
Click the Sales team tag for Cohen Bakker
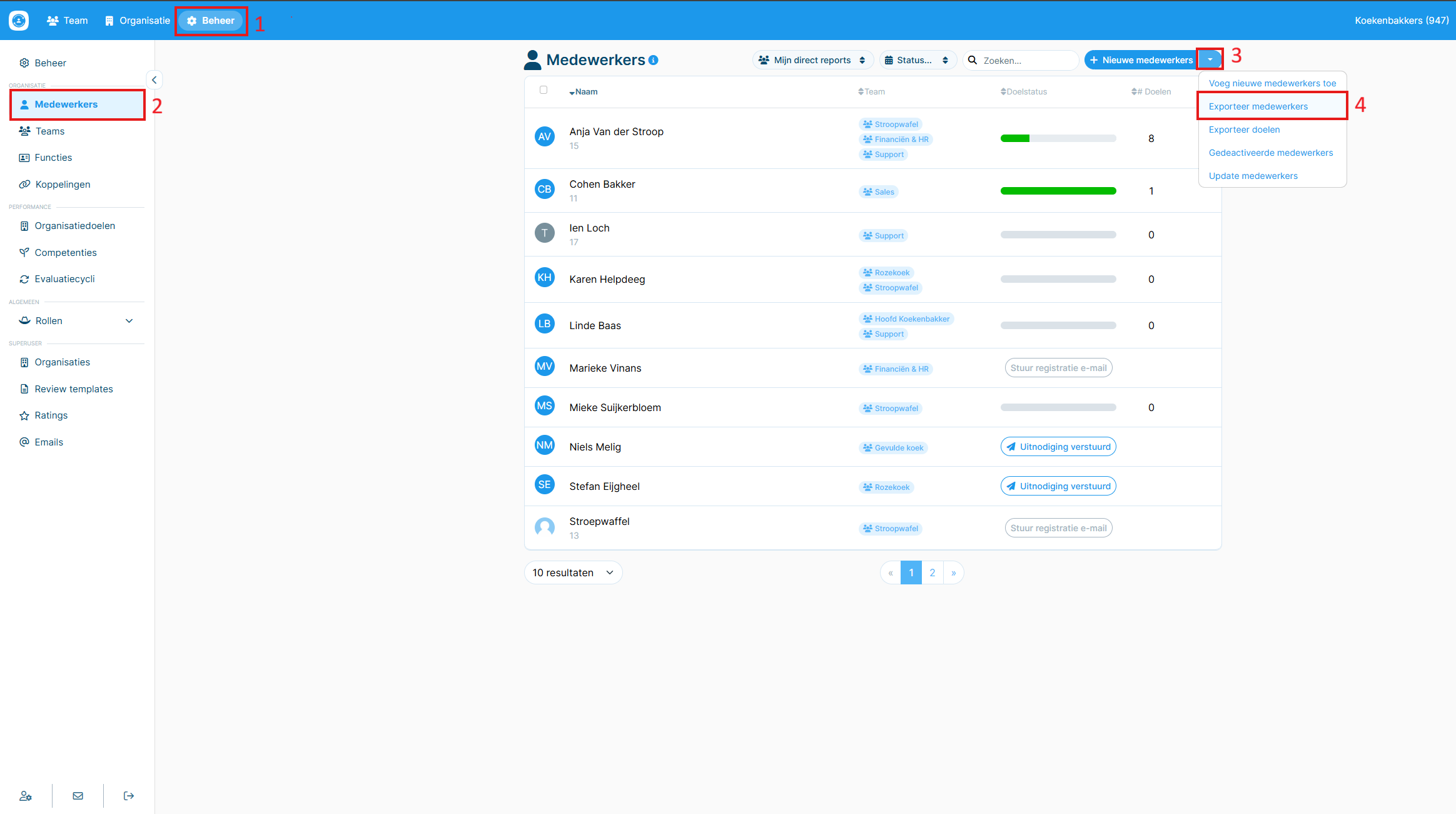[x=878, y=192]
